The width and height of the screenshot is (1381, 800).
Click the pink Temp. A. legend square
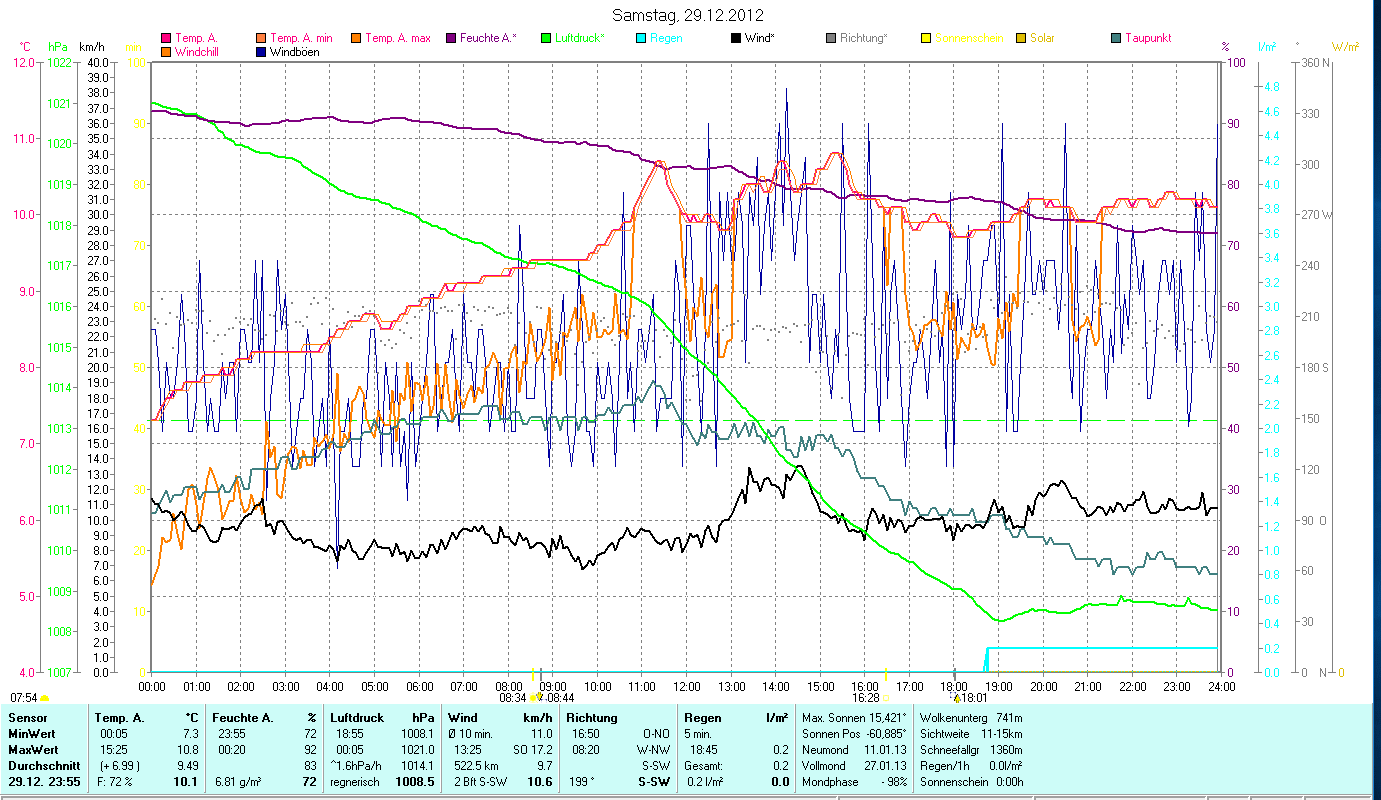(166, 38)
